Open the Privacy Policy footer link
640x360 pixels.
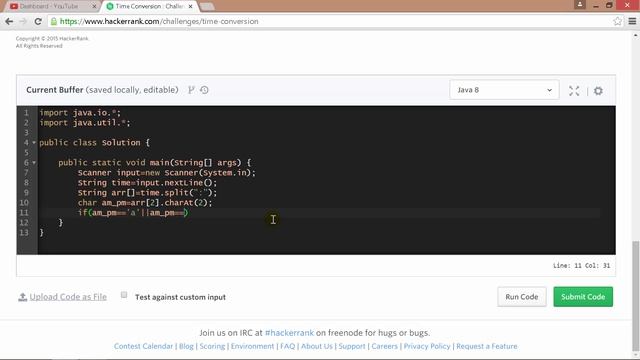pos(427,346)
